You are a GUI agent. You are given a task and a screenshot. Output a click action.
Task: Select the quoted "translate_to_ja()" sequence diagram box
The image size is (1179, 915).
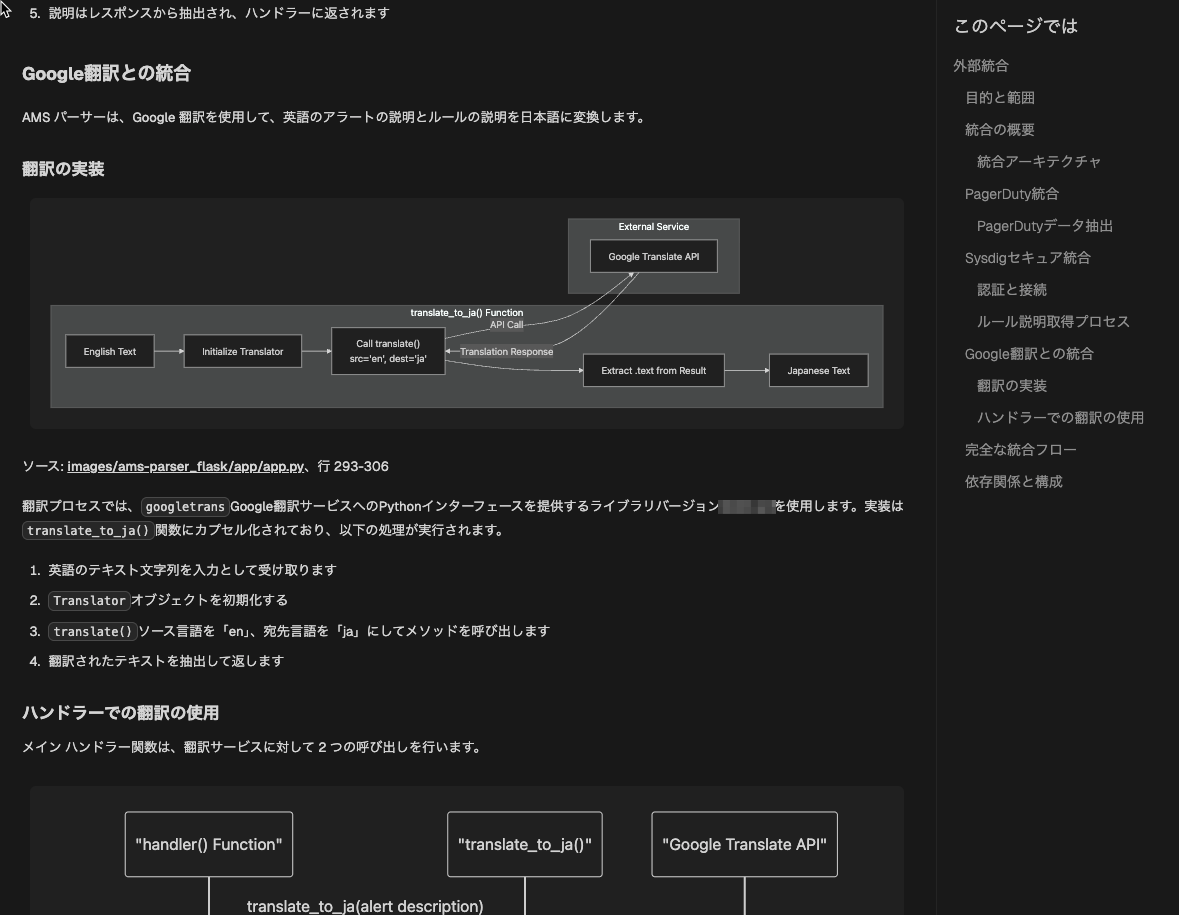(525, 844)
